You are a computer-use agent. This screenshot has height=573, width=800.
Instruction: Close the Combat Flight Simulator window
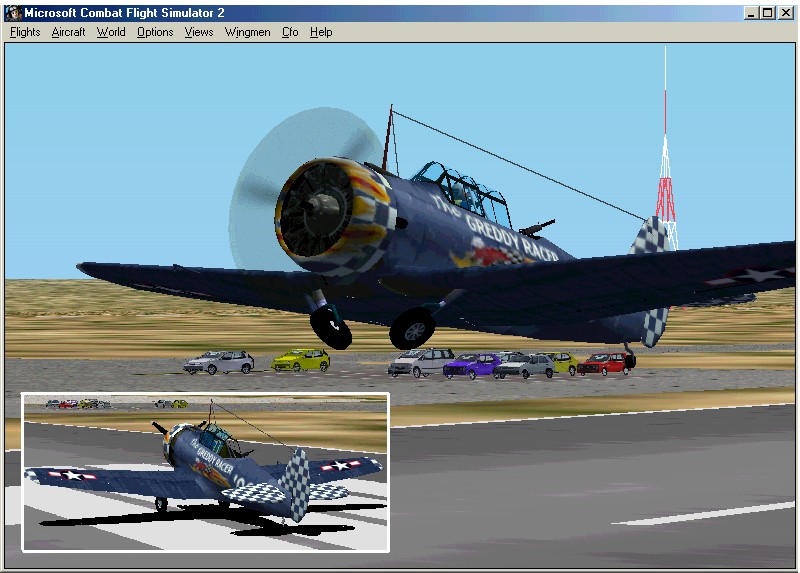click(x=785, y=13)
